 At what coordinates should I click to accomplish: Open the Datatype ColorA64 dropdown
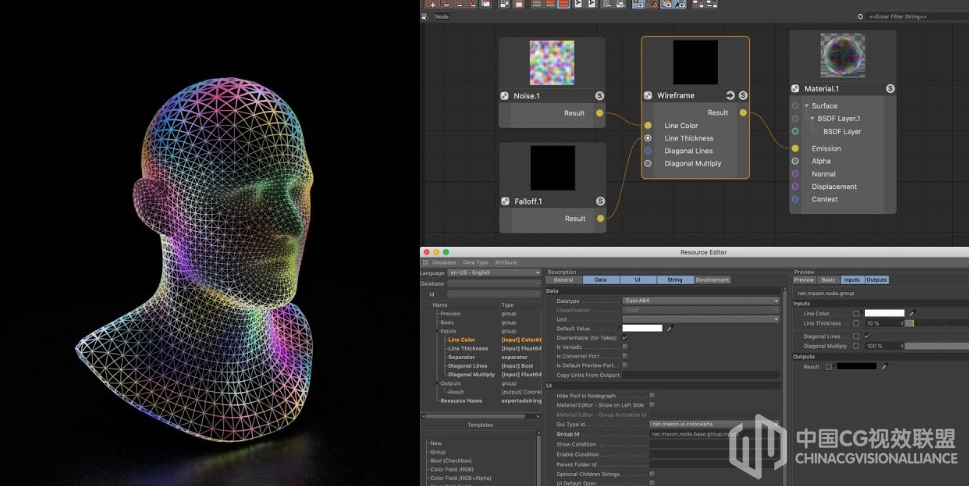click(x=701, y=301)
